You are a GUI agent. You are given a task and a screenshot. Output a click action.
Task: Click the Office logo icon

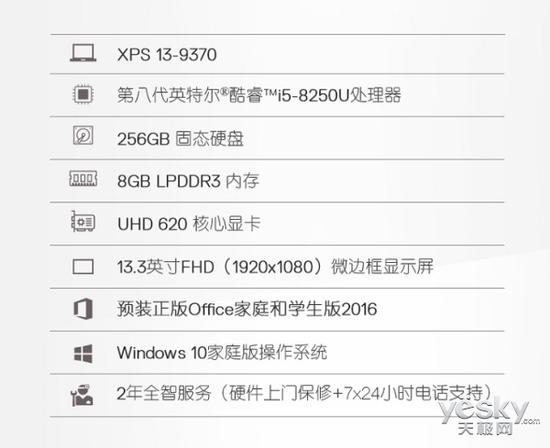83,309
